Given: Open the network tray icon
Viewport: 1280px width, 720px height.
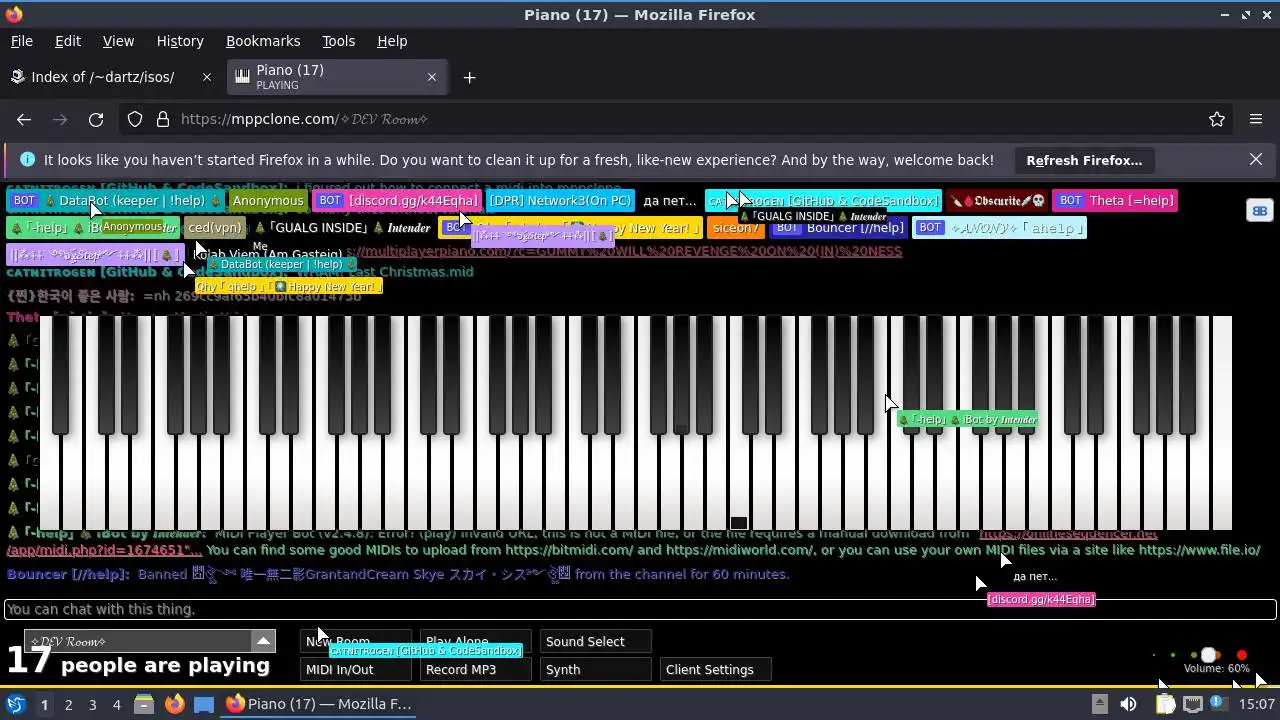Looking at the screenshot, I should point(1193,704).
